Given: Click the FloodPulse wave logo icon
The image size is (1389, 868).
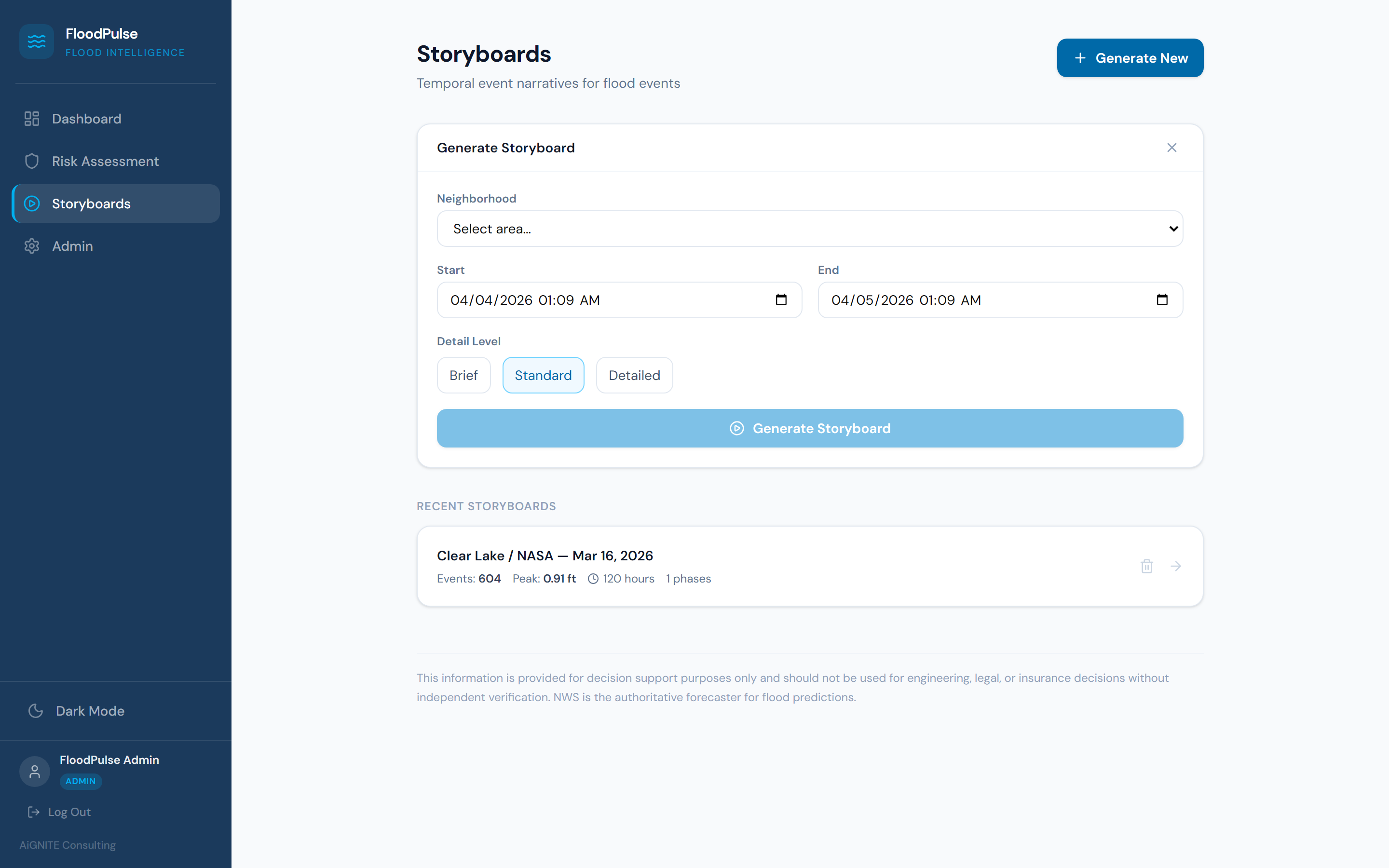Looking at the screenshot, I should 36,41.
